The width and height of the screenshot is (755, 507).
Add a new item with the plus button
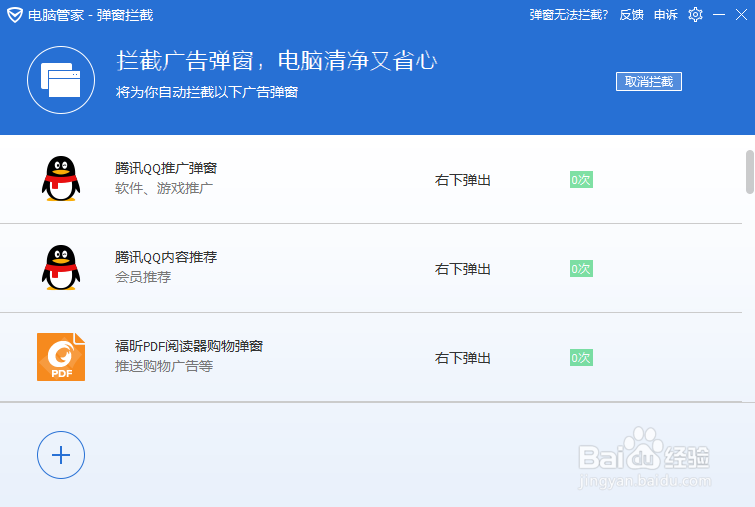(61, 455)
